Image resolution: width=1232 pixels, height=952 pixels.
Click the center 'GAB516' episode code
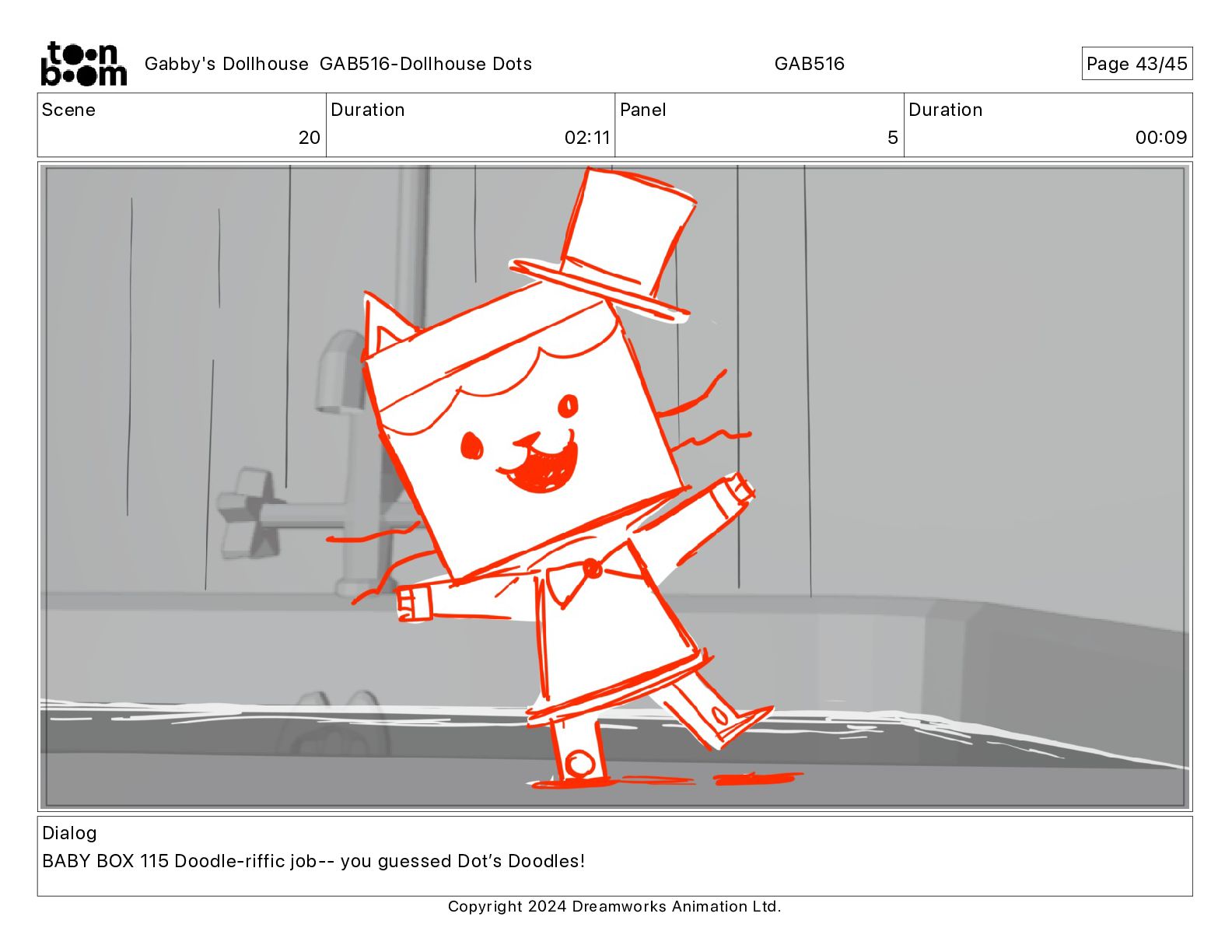pos(809,64)
